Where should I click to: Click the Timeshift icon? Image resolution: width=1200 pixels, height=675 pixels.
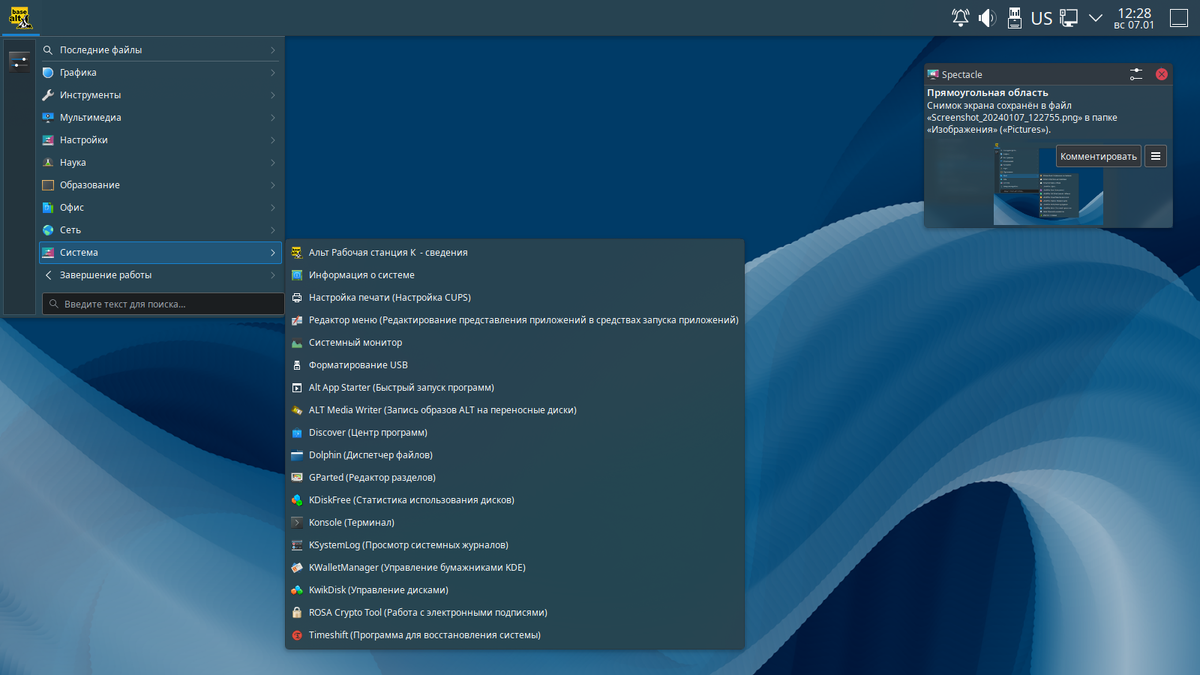point(297,635)
